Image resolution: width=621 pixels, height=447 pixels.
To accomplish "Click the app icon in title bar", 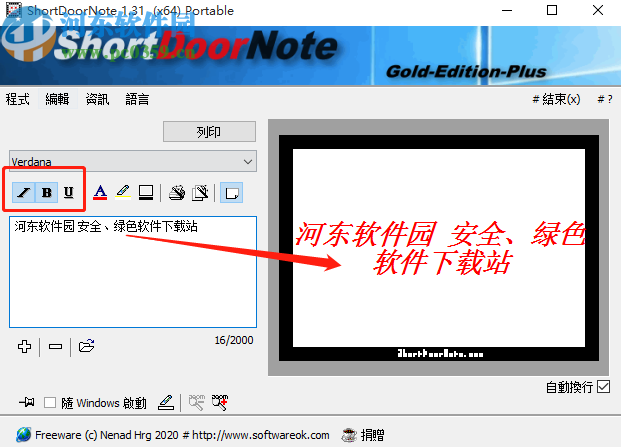I will tap(13, 10).
